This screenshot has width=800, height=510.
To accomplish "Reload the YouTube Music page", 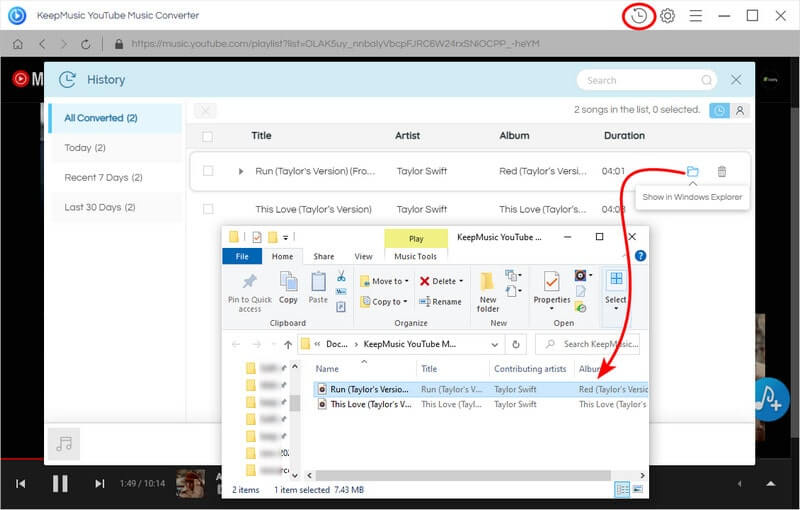I will point(86,44).
